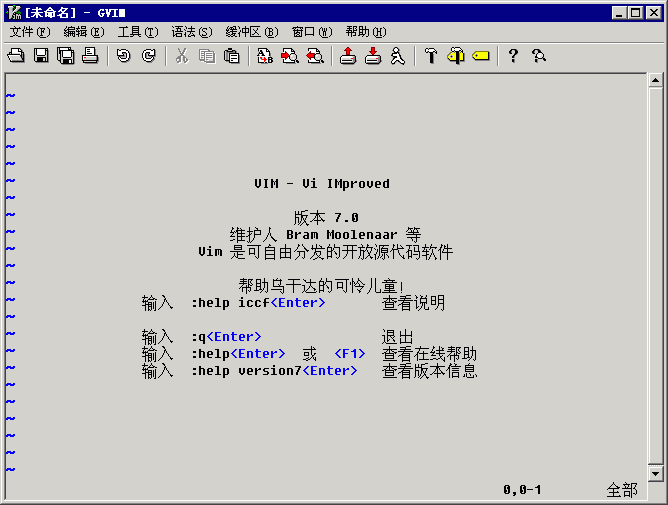Screen dimensions: 668x505
Task: Open the 窗口(W) menu
Action: click(x=312, y=32)
